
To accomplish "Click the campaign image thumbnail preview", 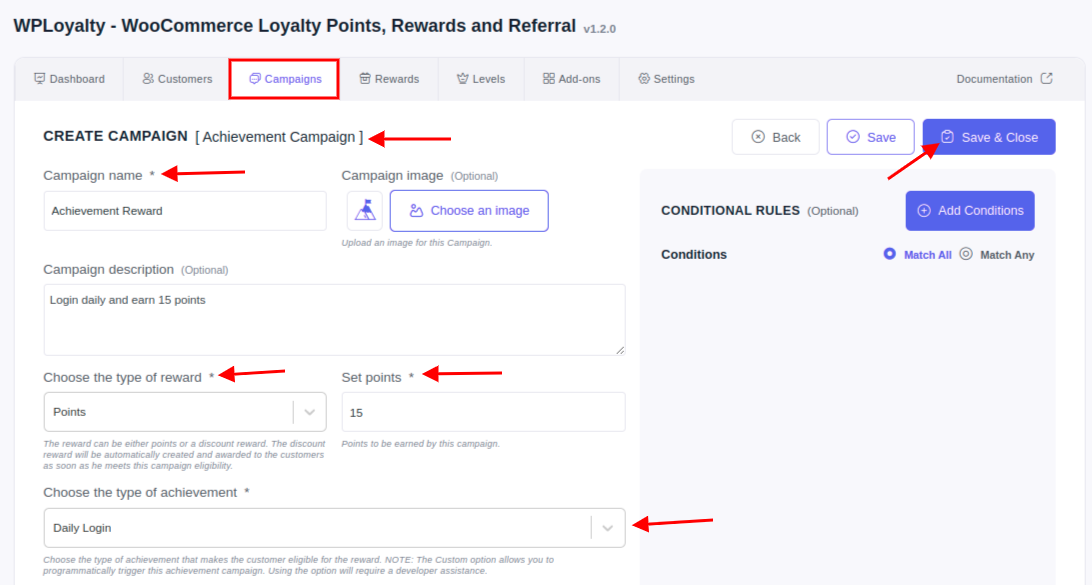I will click(365, 210).
